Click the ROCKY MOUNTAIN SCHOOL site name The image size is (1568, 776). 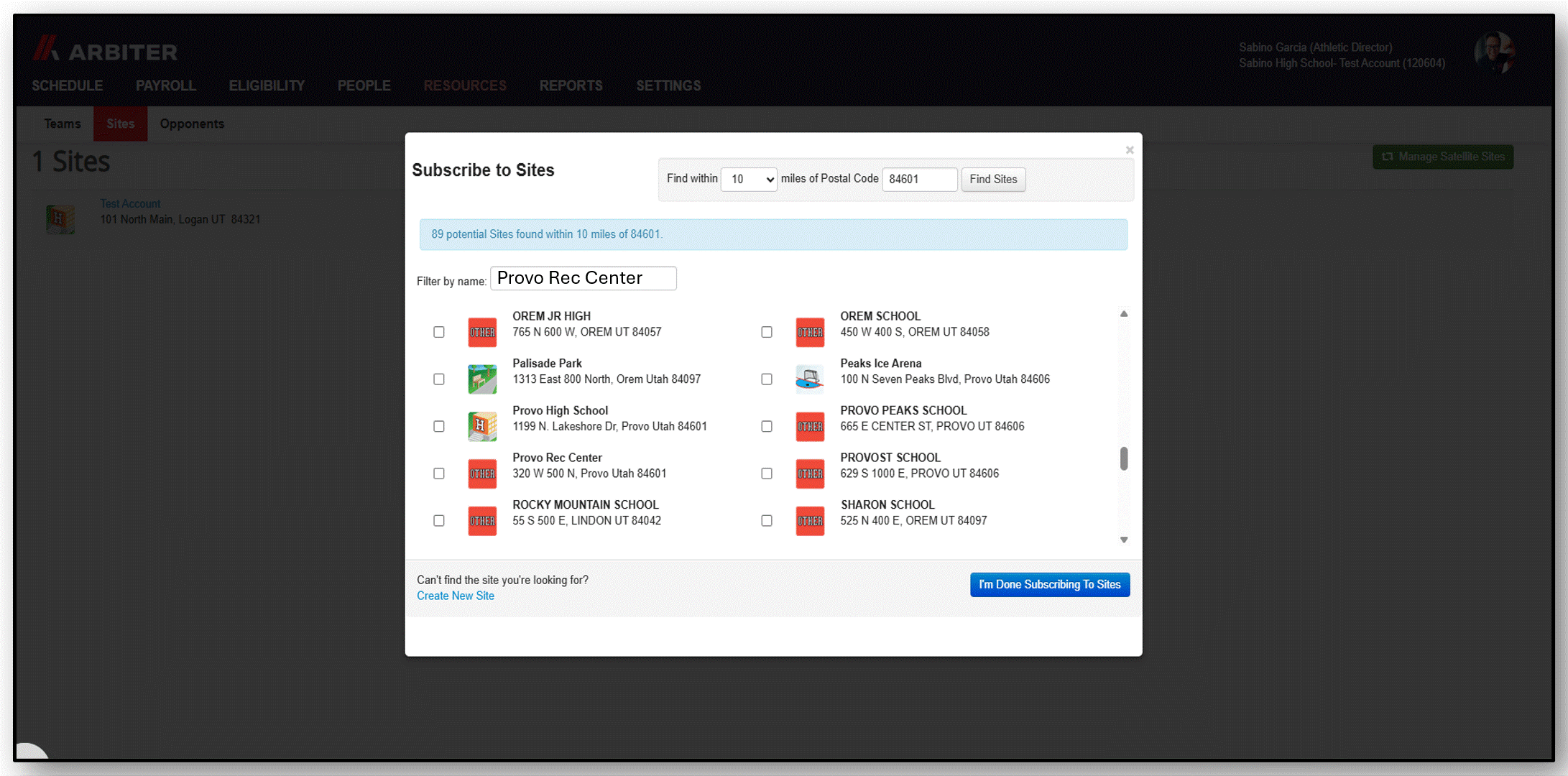[x=586, y=505]
